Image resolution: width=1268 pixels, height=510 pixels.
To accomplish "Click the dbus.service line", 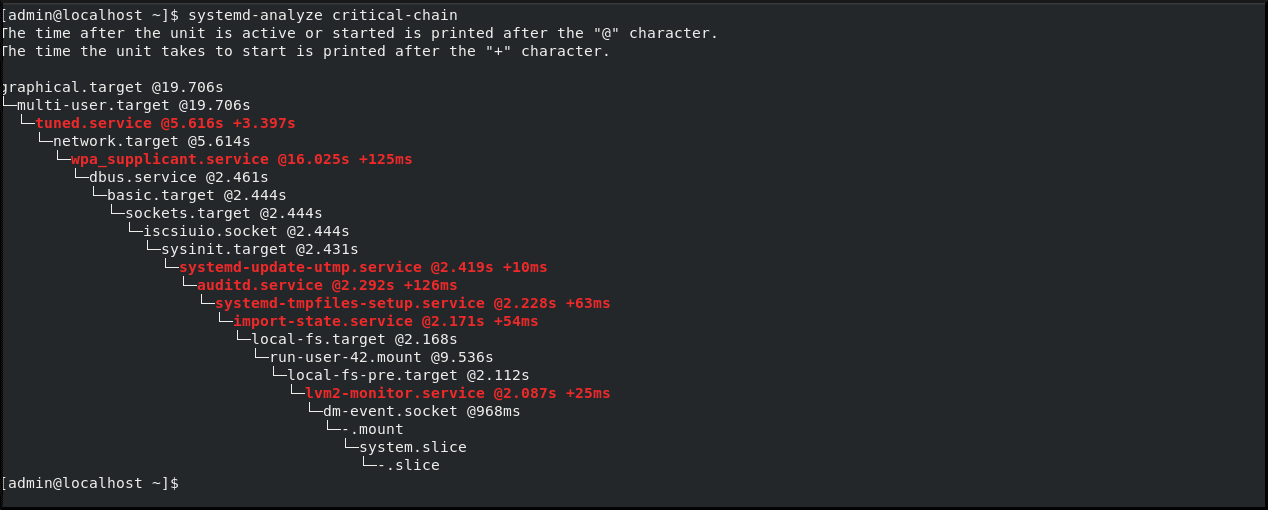I will point(178,177).
